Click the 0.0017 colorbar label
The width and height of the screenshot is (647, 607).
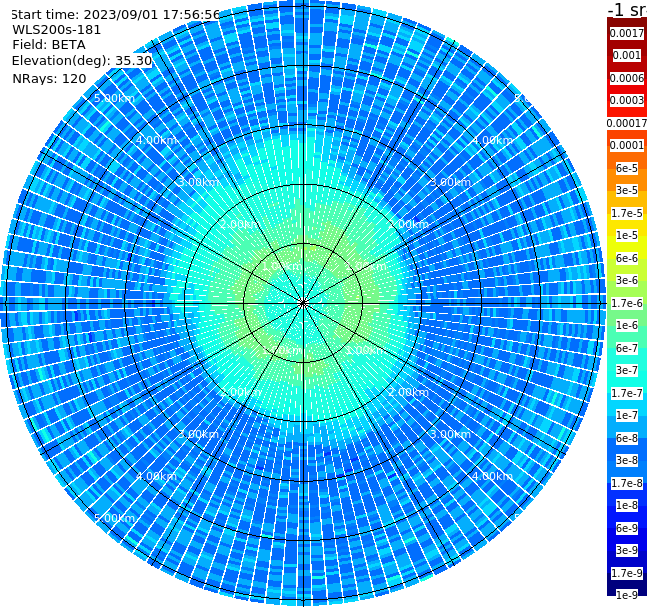tap(627, 33)
